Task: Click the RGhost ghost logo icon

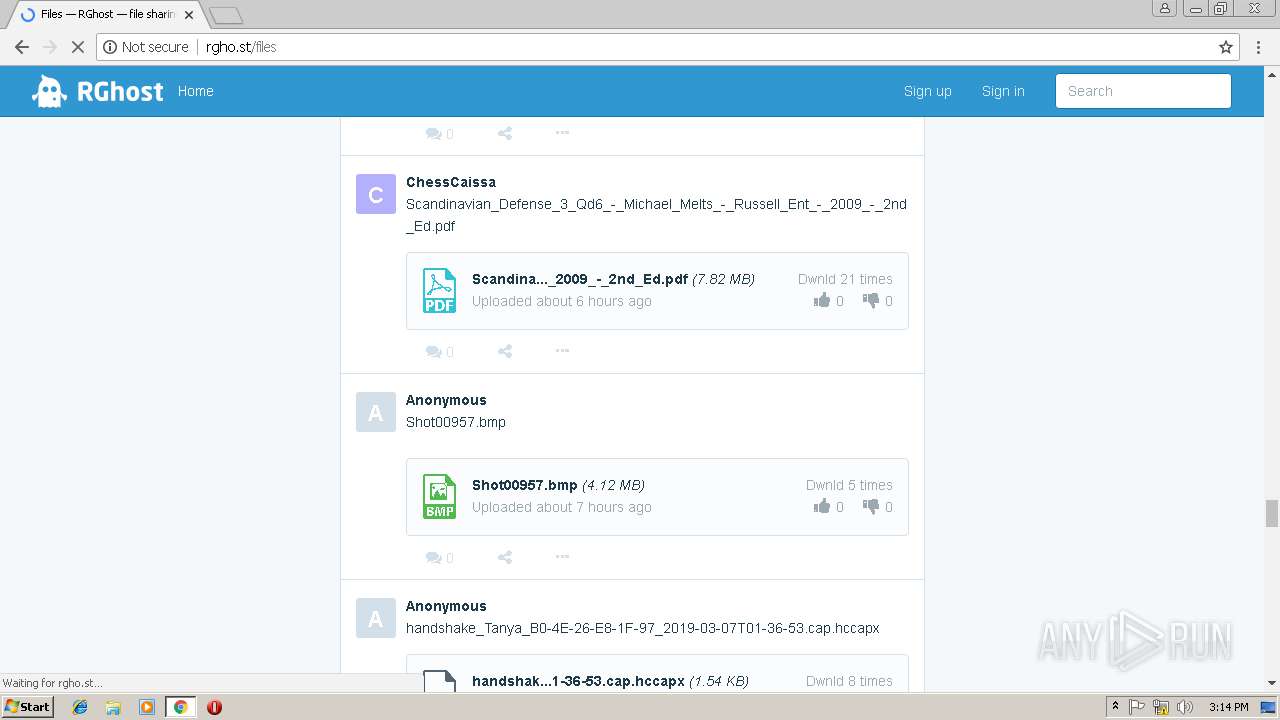Action: tap(49, 91)
